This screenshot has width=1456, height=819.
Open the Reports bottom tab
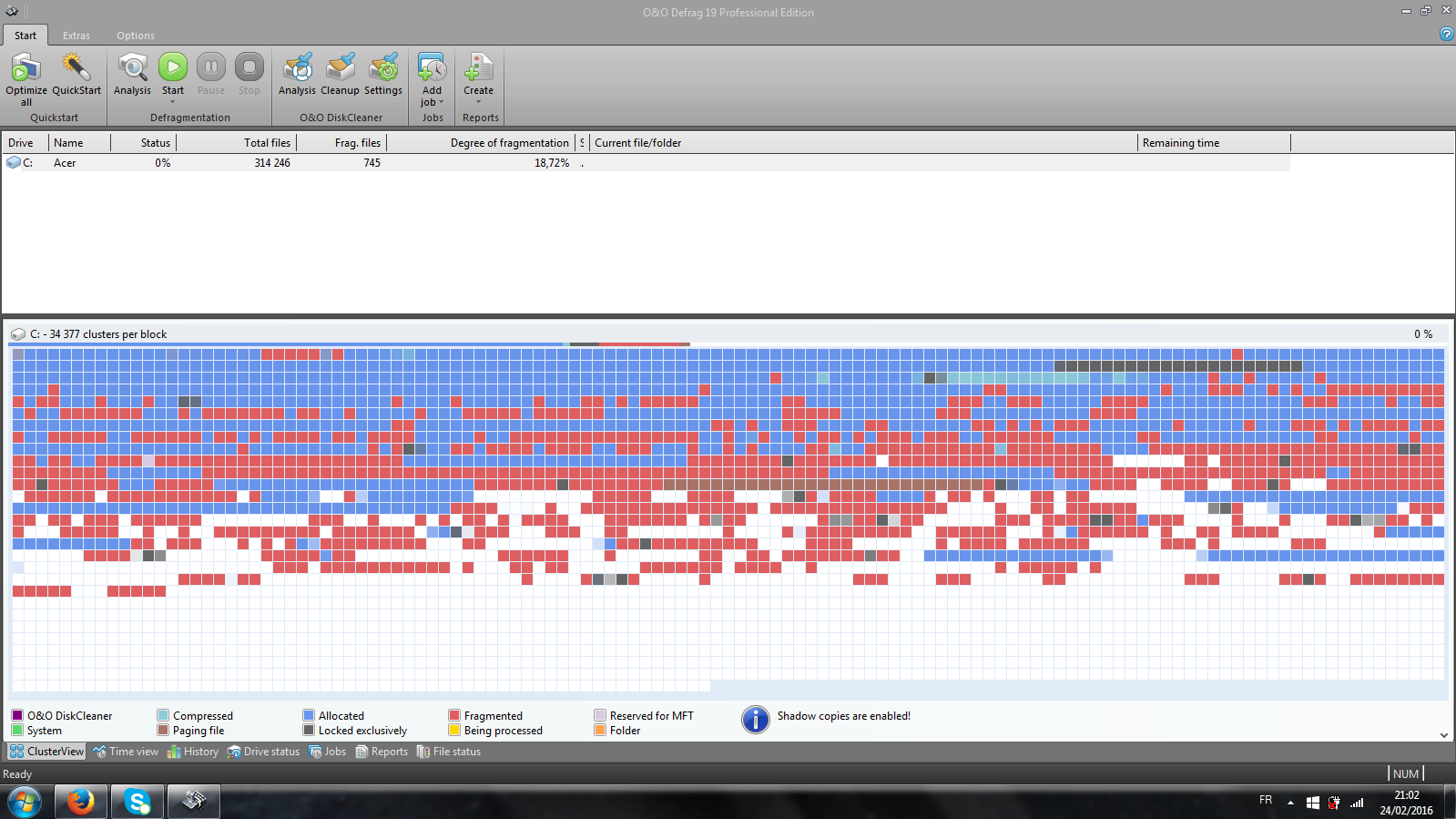click(382, 752)
